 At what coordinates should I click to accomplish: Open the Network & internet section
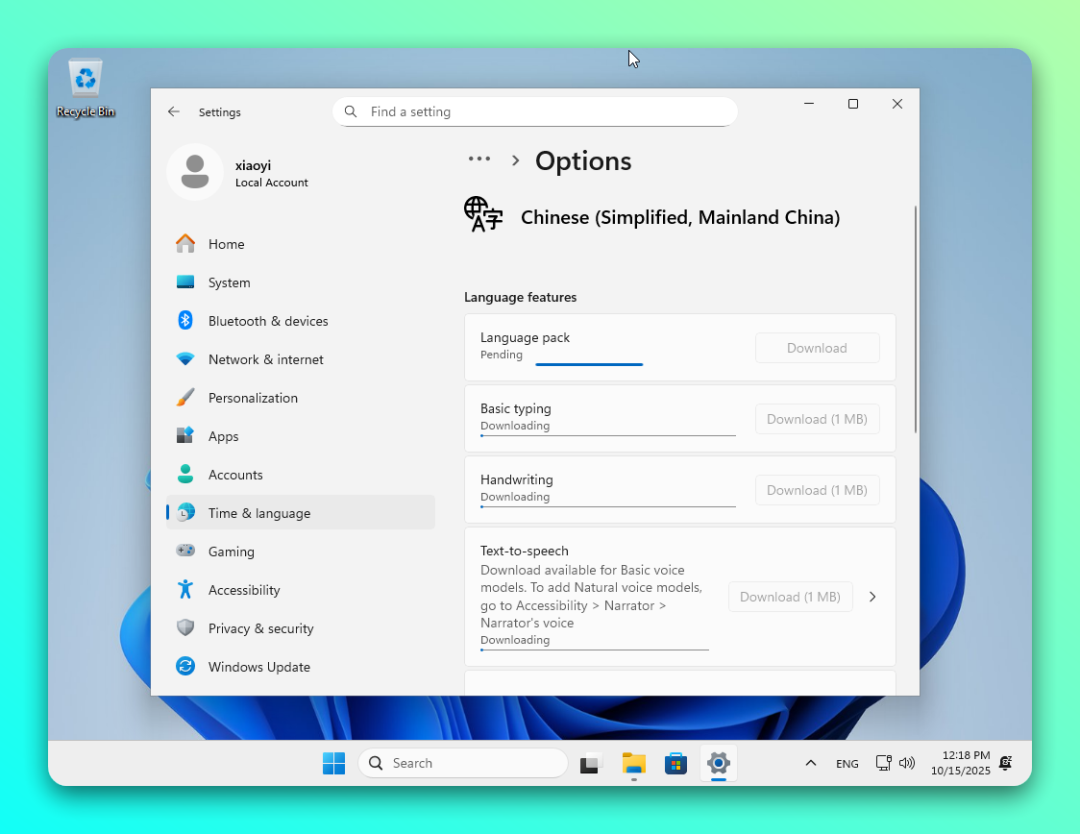tap(265, 360)
